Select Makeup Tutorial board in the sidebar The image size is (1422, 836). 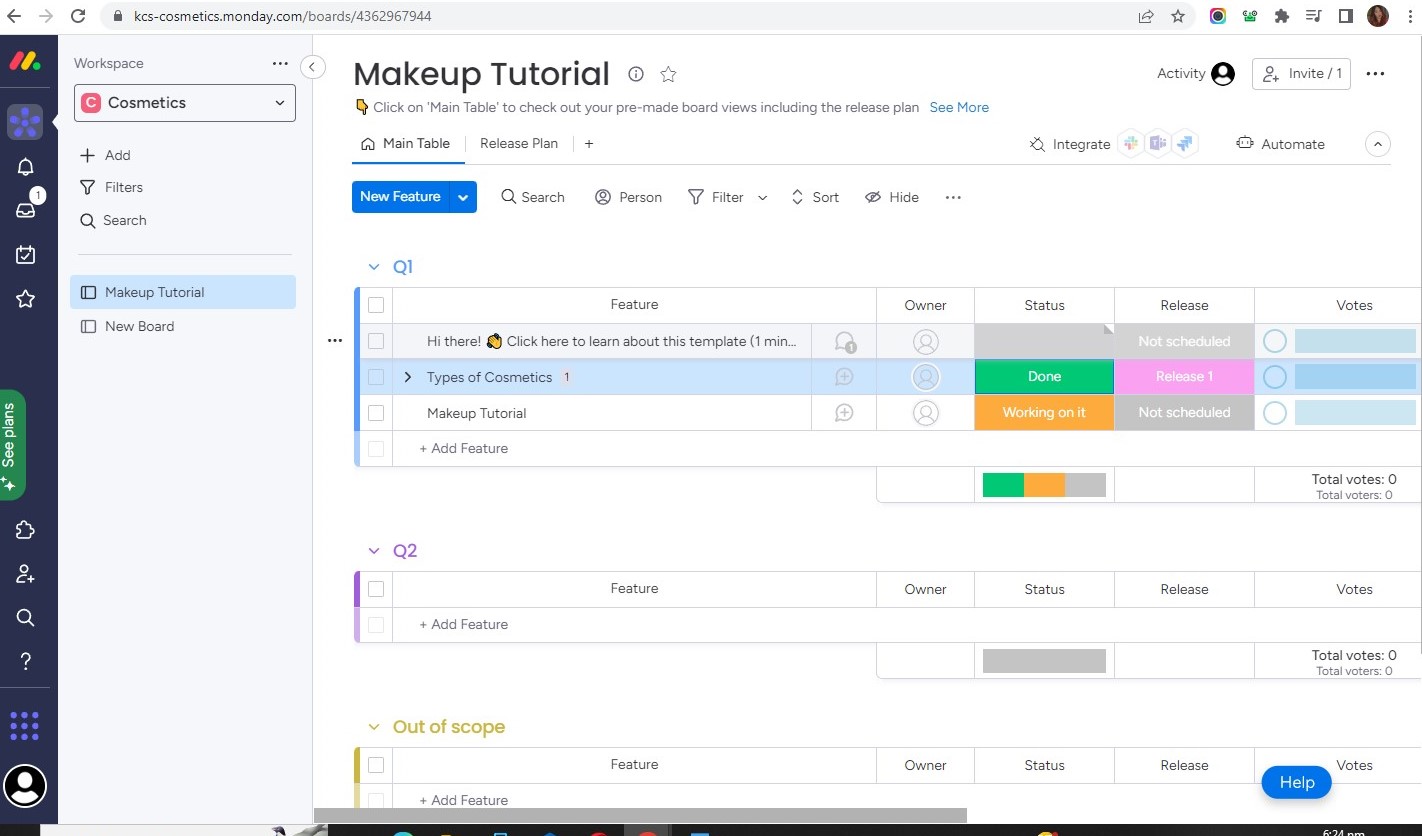coord(185,292)
